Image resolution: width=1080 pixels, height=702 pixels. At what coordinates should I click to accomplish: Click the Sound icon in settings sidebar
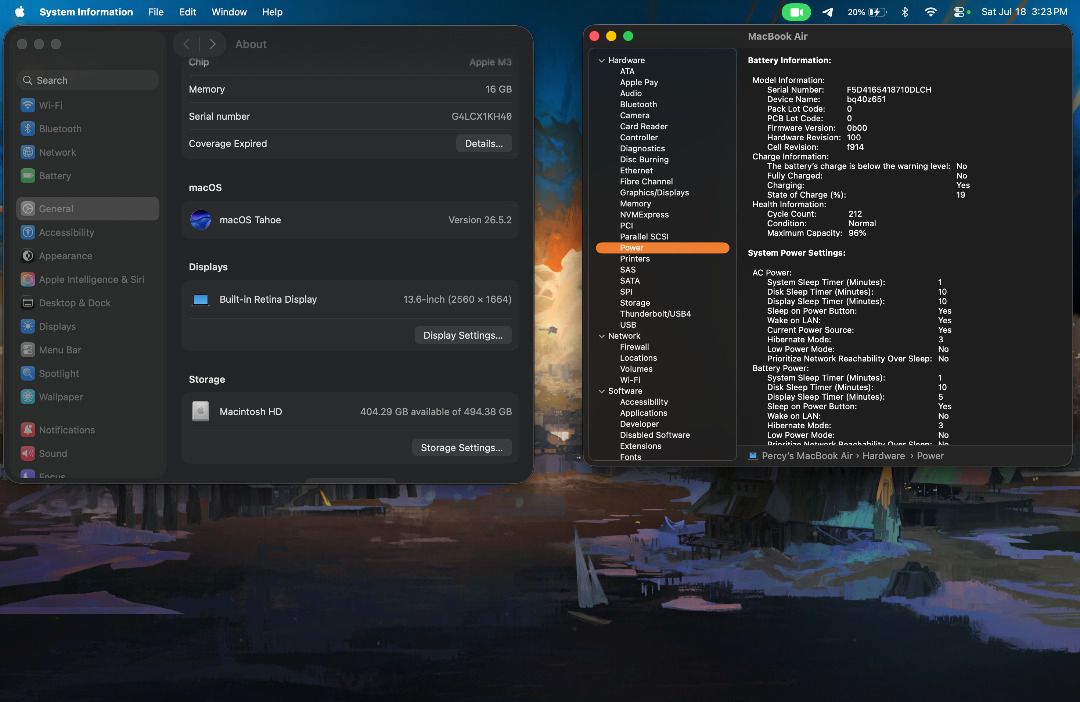(x=28, y=453)
